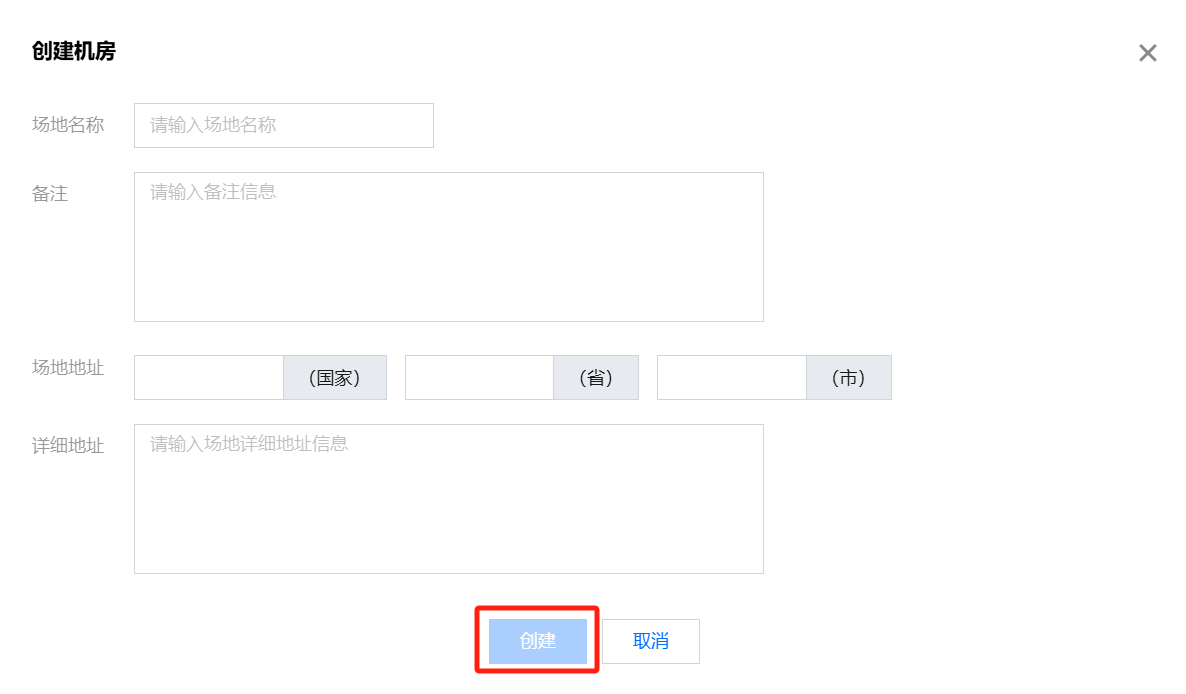Click the 备注 field label
Viewport: 1186px width, 694px height.
tap(50, 194)
